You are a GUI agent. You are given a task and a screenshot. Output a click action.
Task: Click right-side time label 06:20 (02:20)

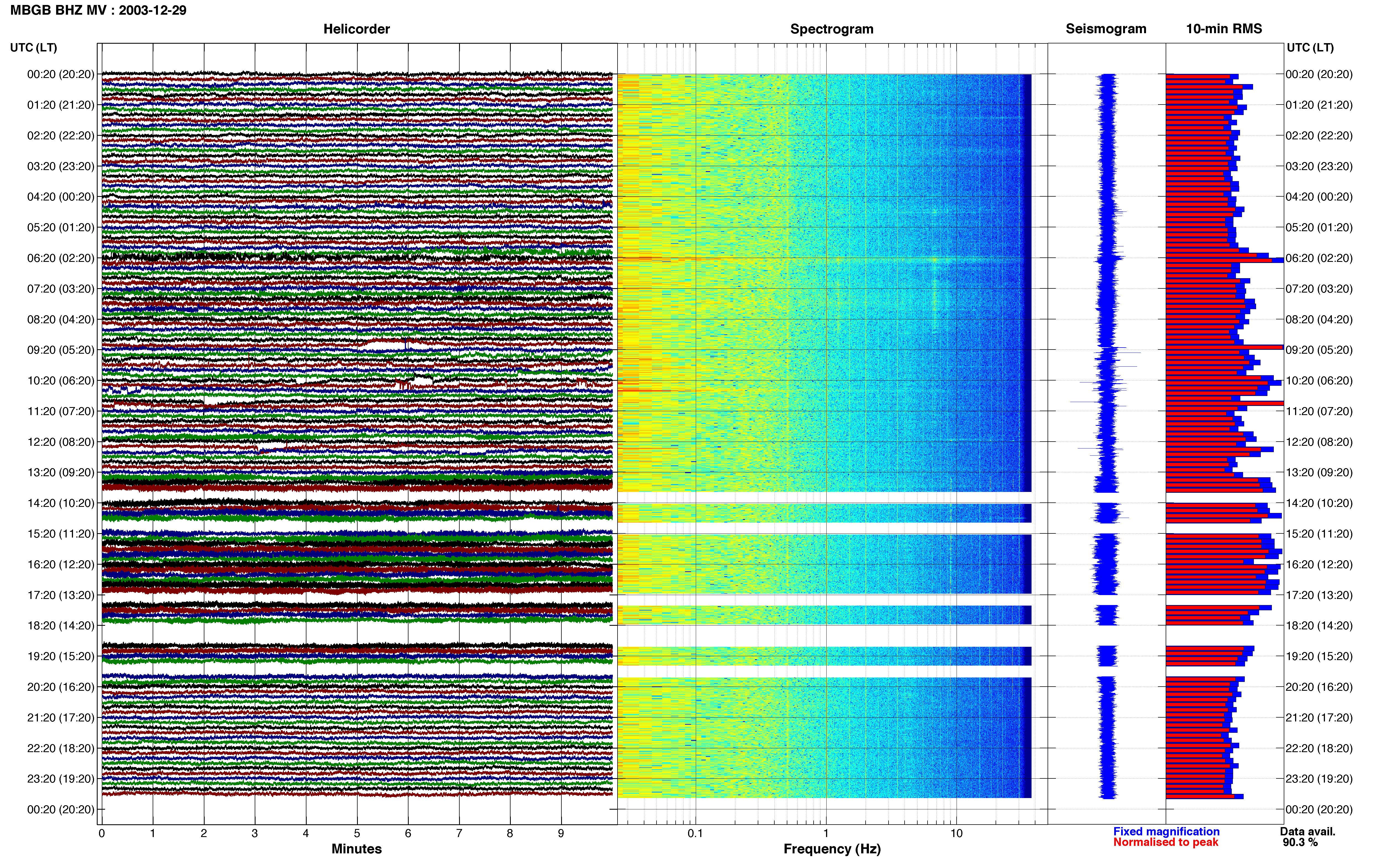pyautogui.click(x=1319, y=258)
